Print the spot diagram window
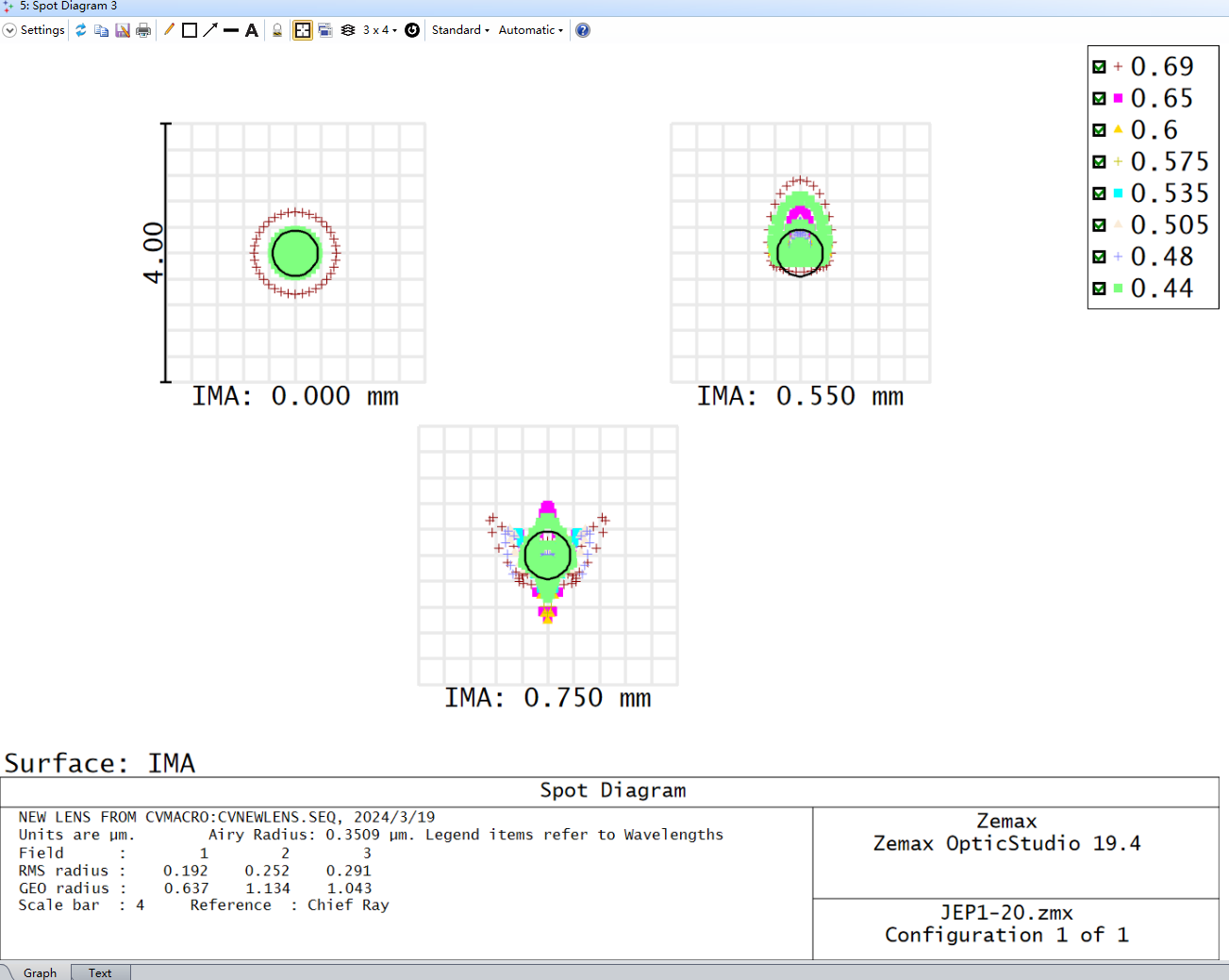Image resolution: width=1229 pixels, height=980 pixels. pos(143,30)
